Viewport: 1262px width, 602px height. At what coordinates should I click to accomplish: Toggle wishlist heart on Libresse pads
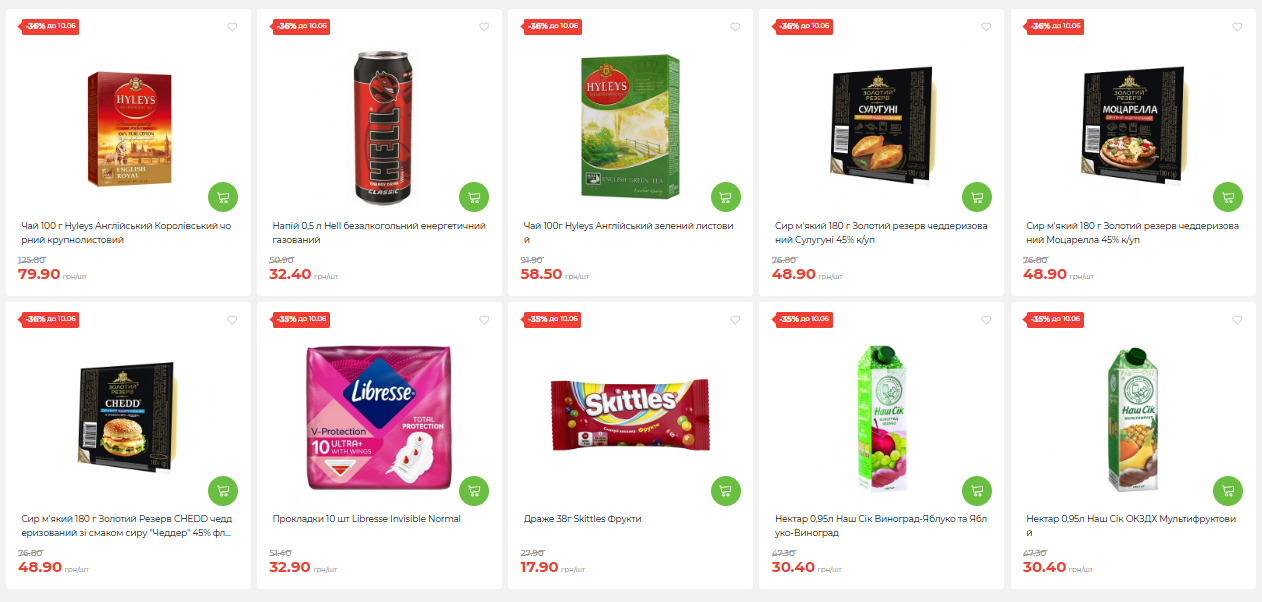[x=484, y=320]
